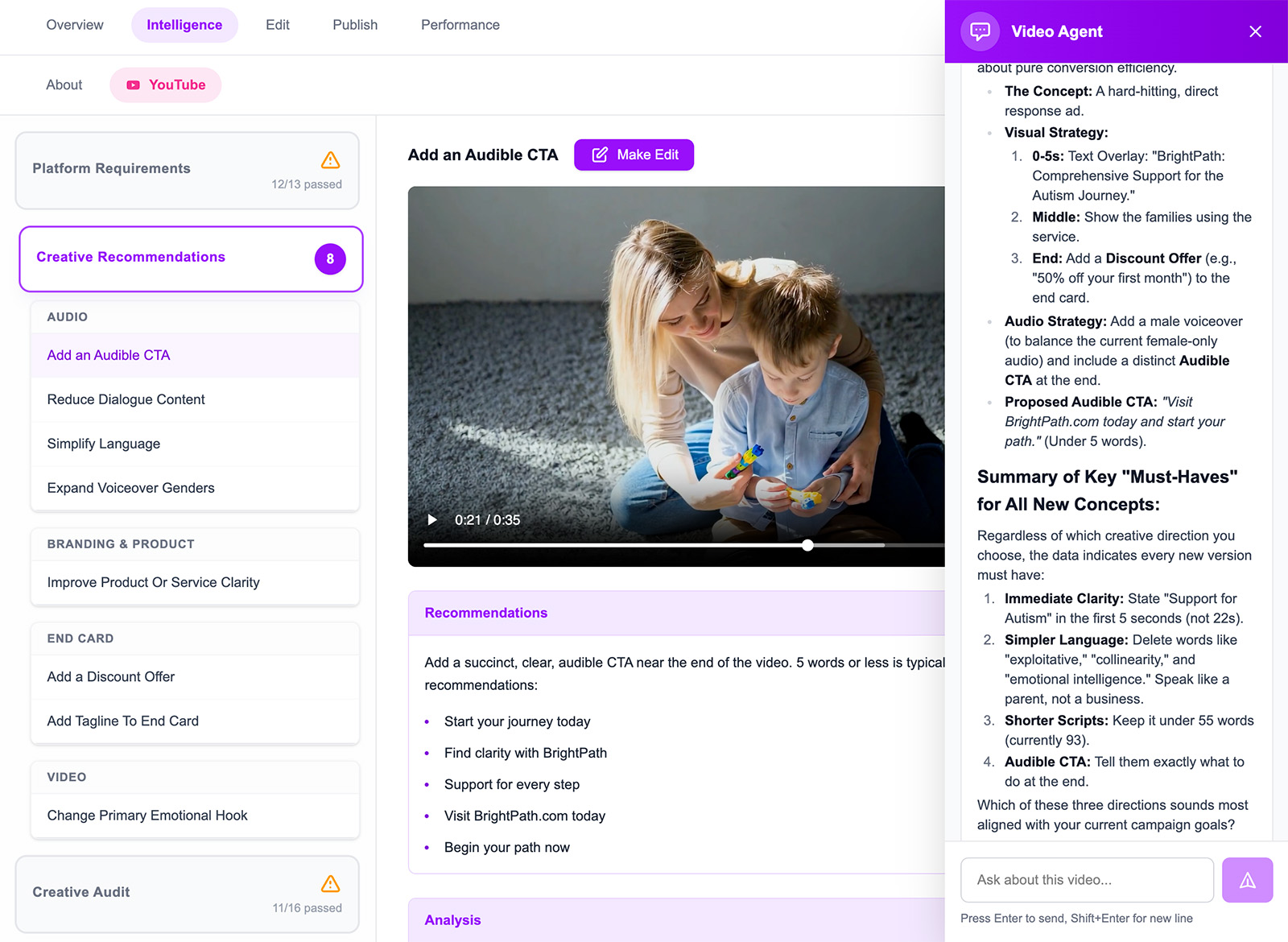Image resolution: width=1288 pixels, height=942 pixels.
Task: Click warning triangle on Creative Audit card
Action: [330, 885]
